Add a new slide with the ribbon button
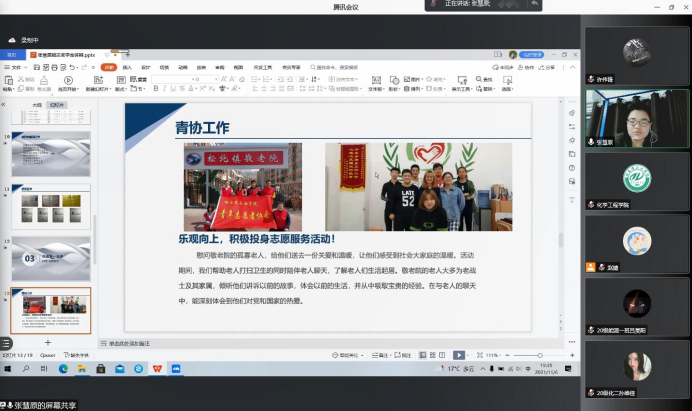The image size is (692, 411). point(98,80)
